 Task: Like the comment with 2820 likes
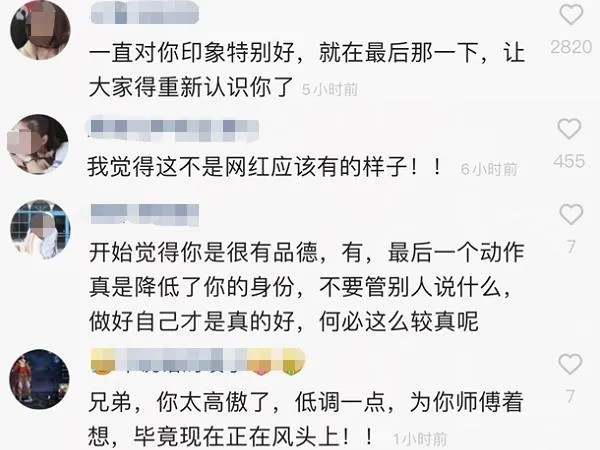(571, 15)
